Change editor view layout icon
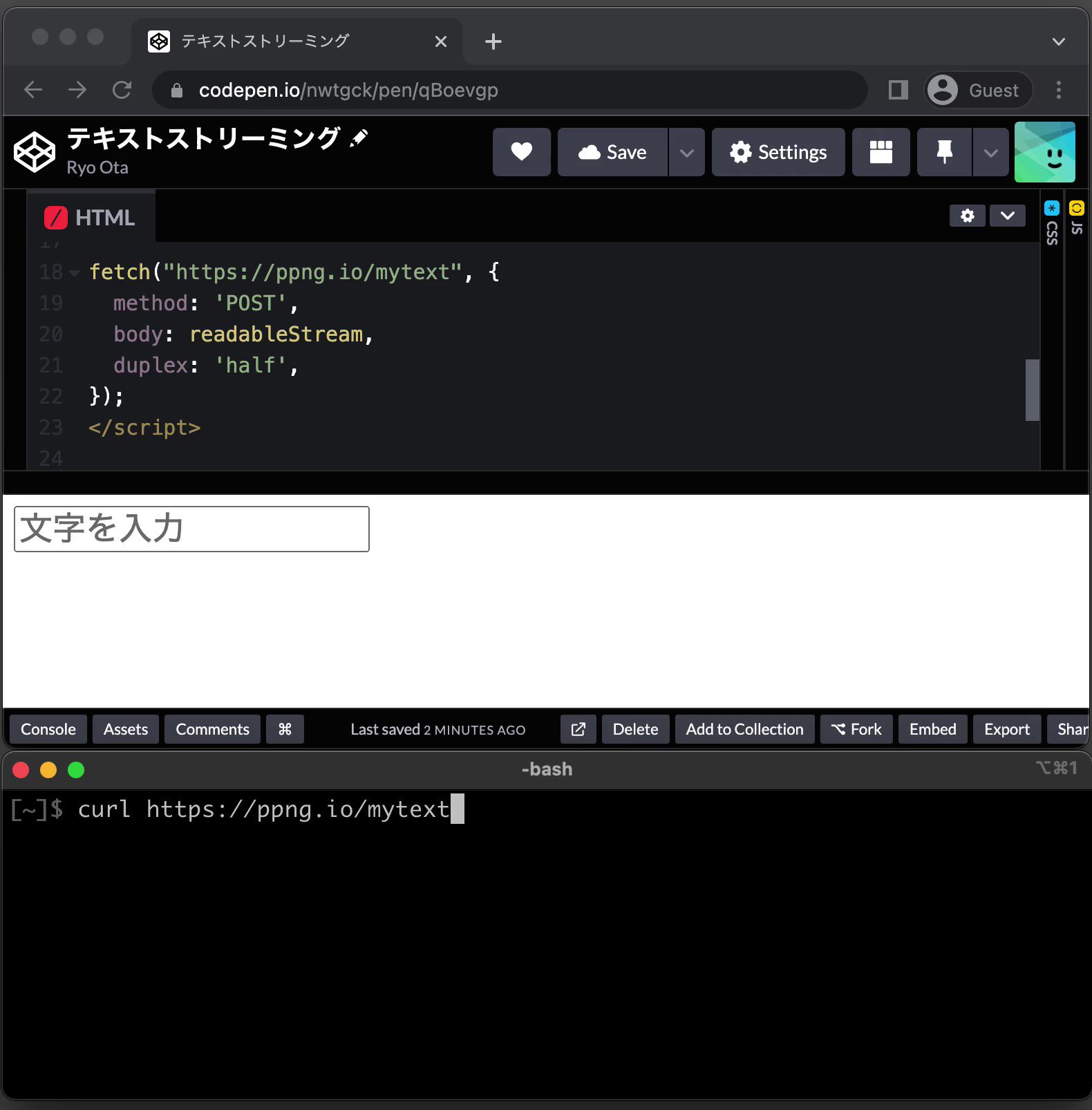This screenshot has width=1092, height=1110. [881, 152]
